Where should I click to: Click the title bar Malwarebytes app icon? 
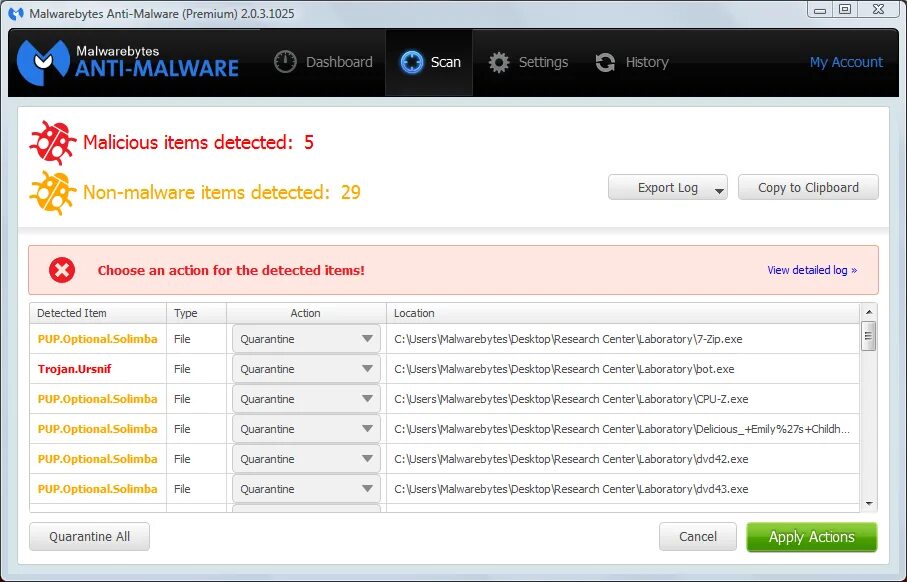[16, 13]
